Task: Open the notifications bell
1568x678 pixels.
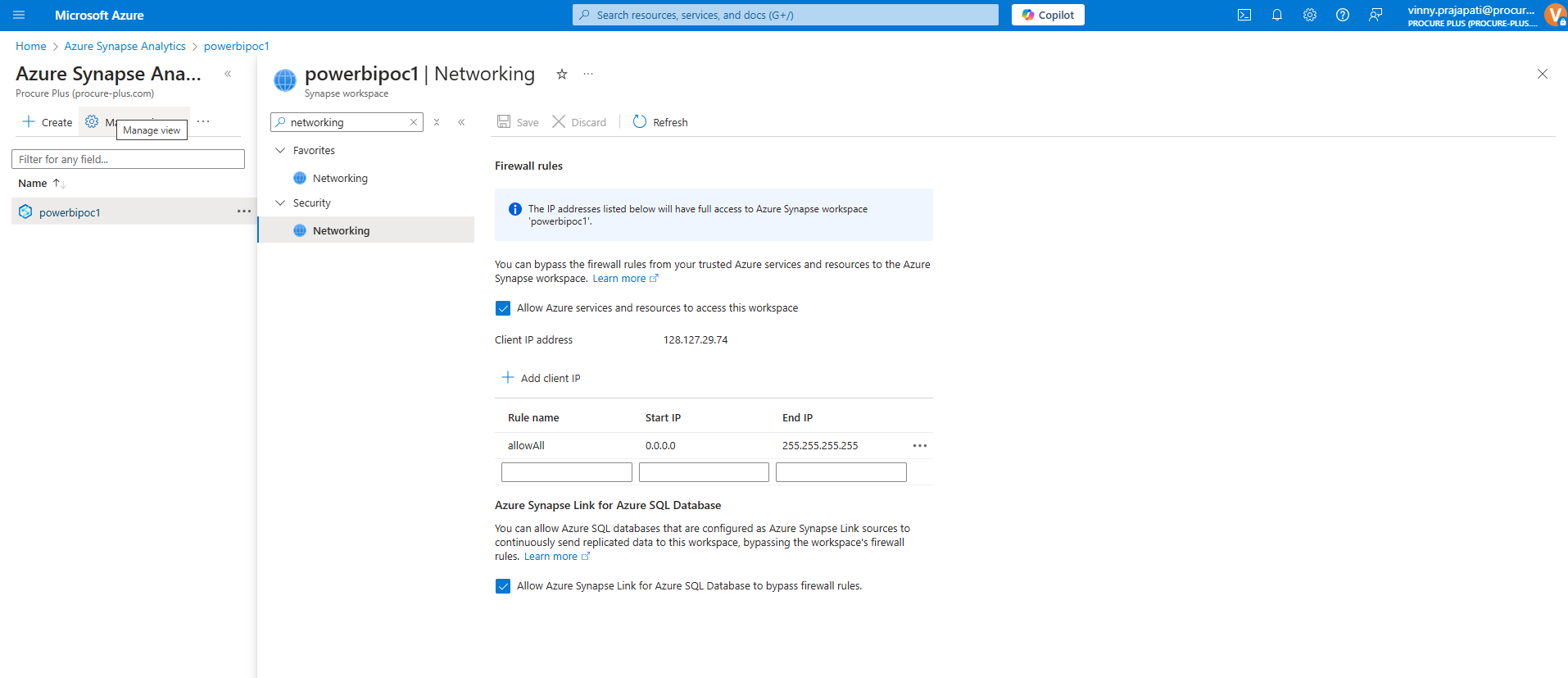Action: pyautogui.click(x=1277, y=15)
